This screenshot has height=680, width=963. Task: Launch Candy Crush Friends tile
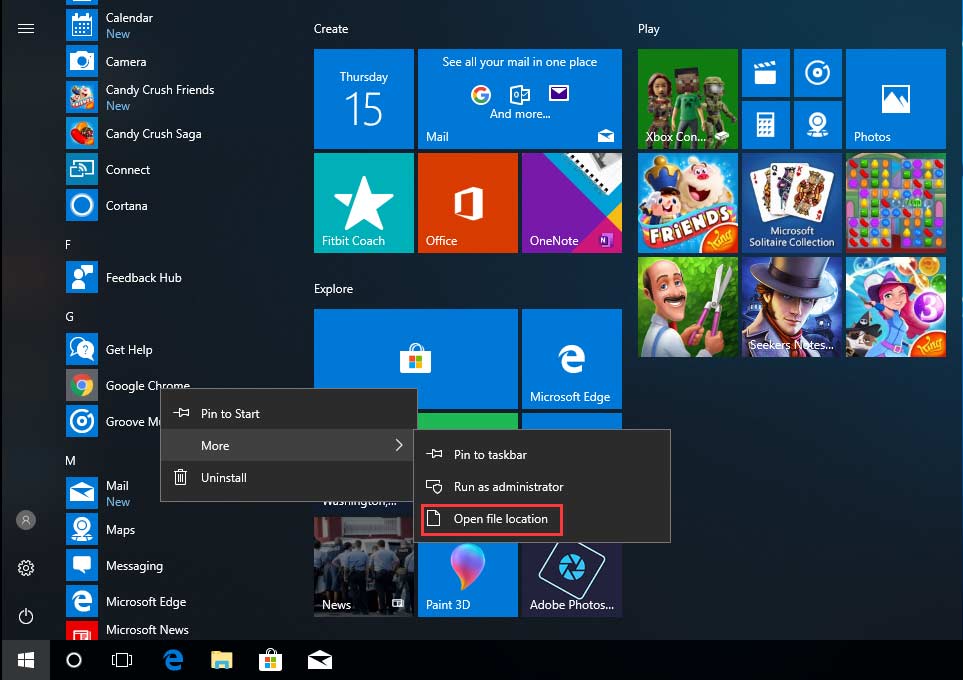click(x=688, y=203)
